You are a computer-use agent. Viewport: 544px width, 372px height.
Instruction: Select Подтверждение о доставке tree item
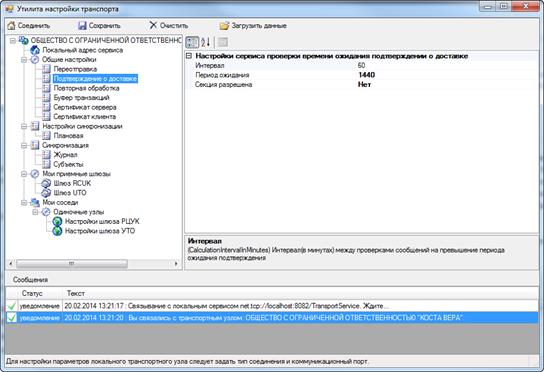(95, 79)
